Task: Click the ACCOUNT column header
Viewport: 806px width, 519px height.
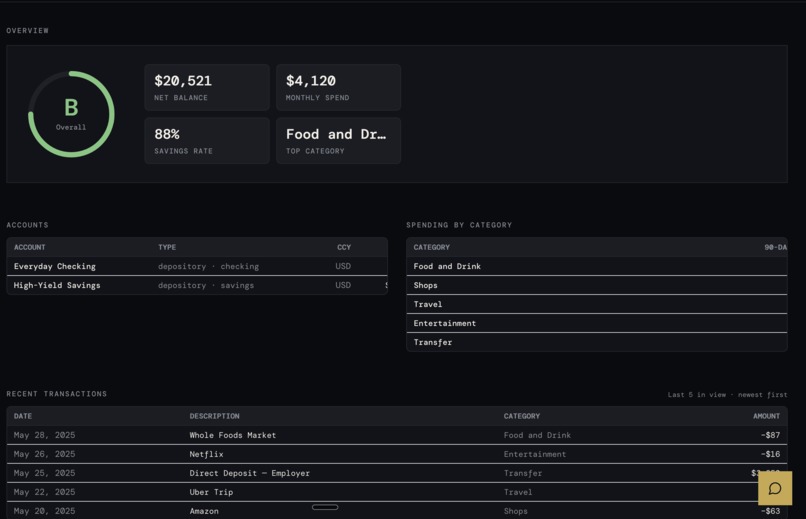Action: click(x=29, y=247)
